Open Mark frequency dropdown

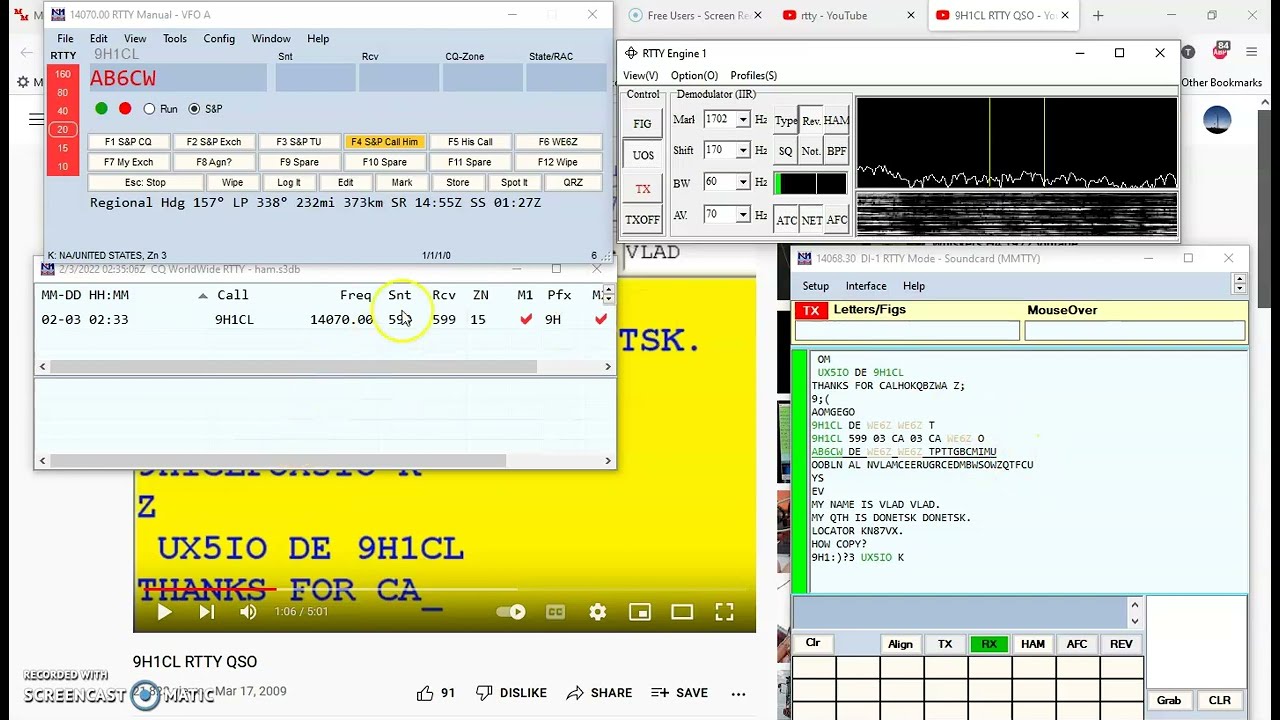[x=743, y=120]
